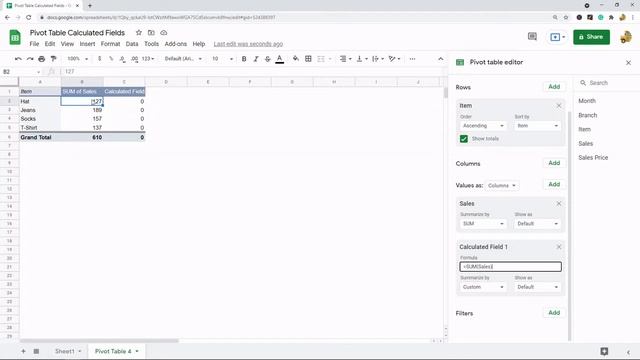Viewport: 640px width, 360px height.
Task: Open the font size dropdown
Action: 222,59
